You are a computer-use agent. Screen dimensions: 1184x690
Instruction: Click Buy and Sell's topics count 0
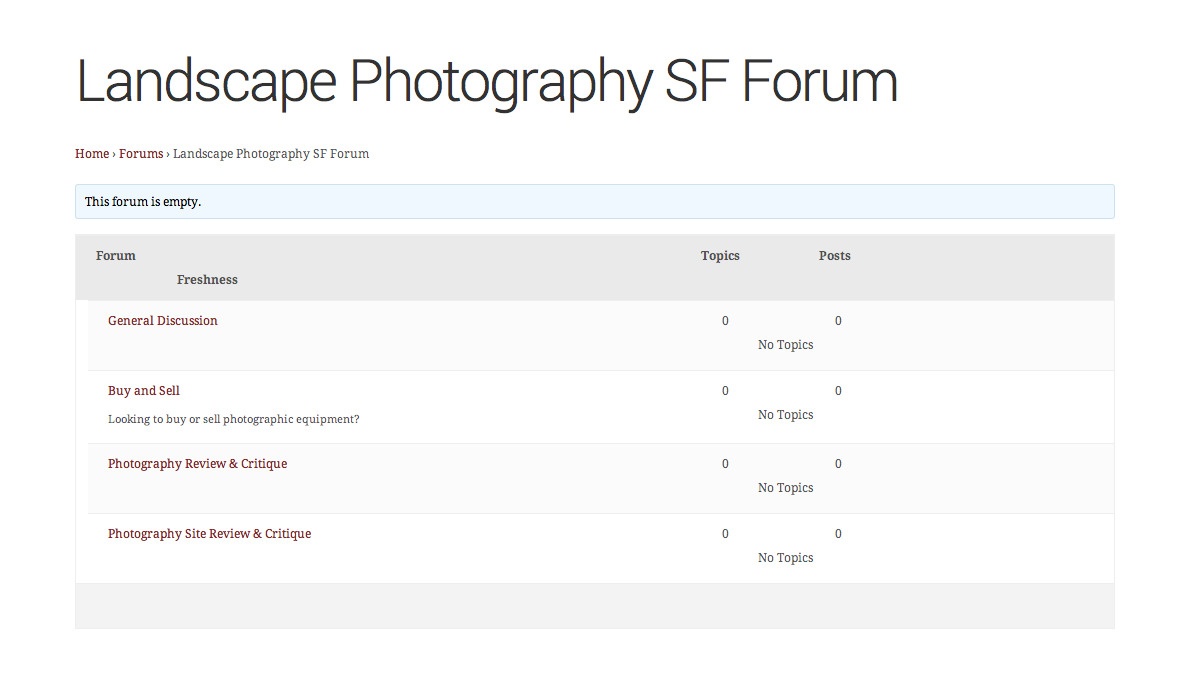725,391
